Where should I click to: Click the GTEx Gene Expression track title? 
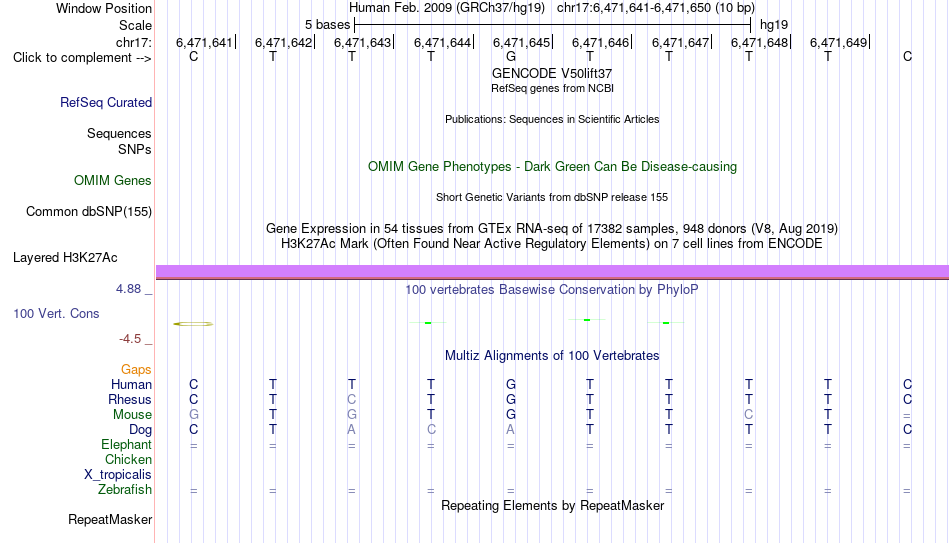click(552, 228)
